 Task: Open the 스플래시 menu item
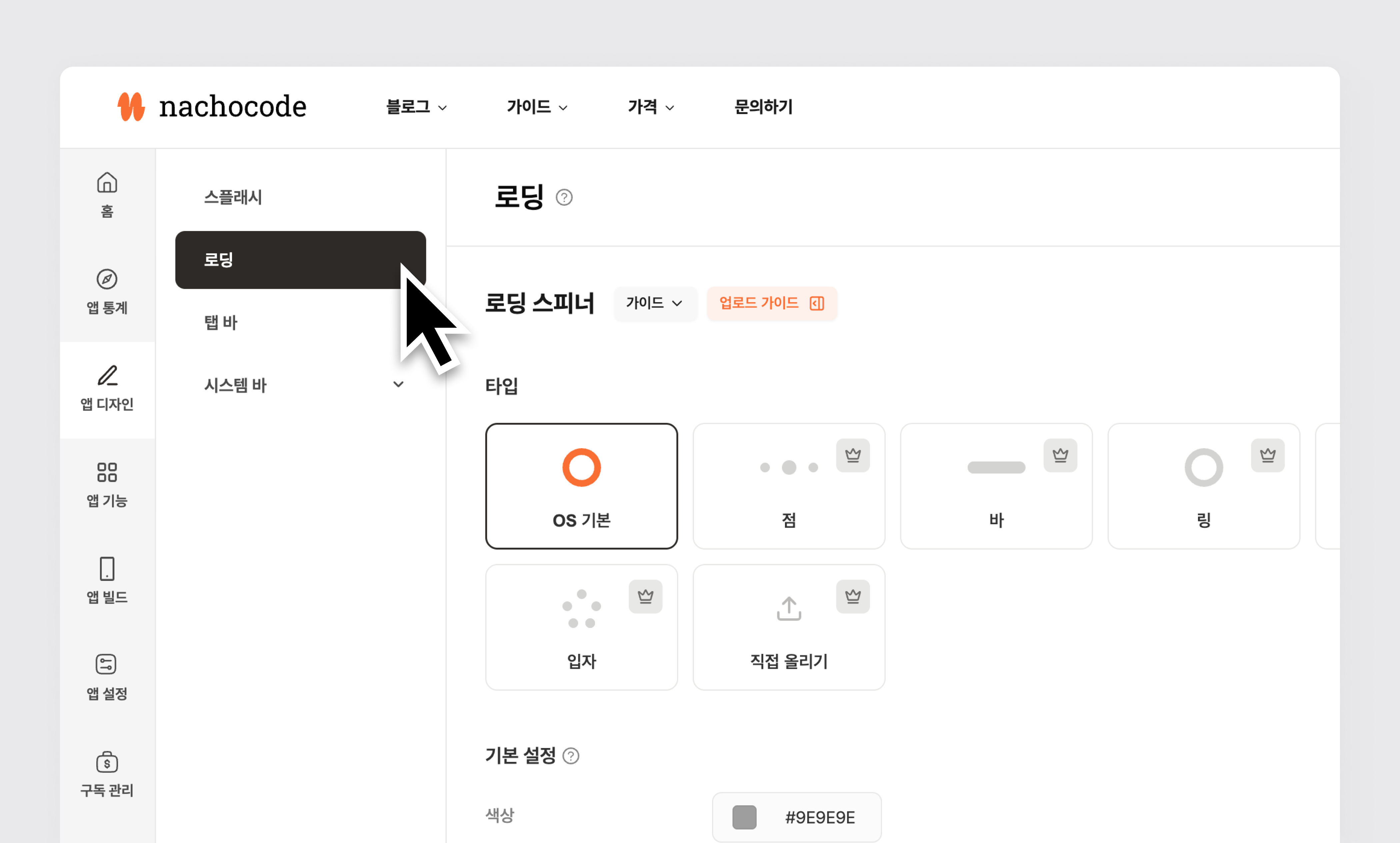click(x=300, y=197)
